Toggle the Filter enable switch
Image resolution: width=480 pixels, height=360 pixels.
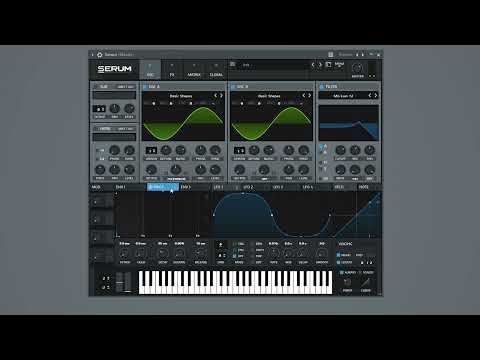coord(322,87)
